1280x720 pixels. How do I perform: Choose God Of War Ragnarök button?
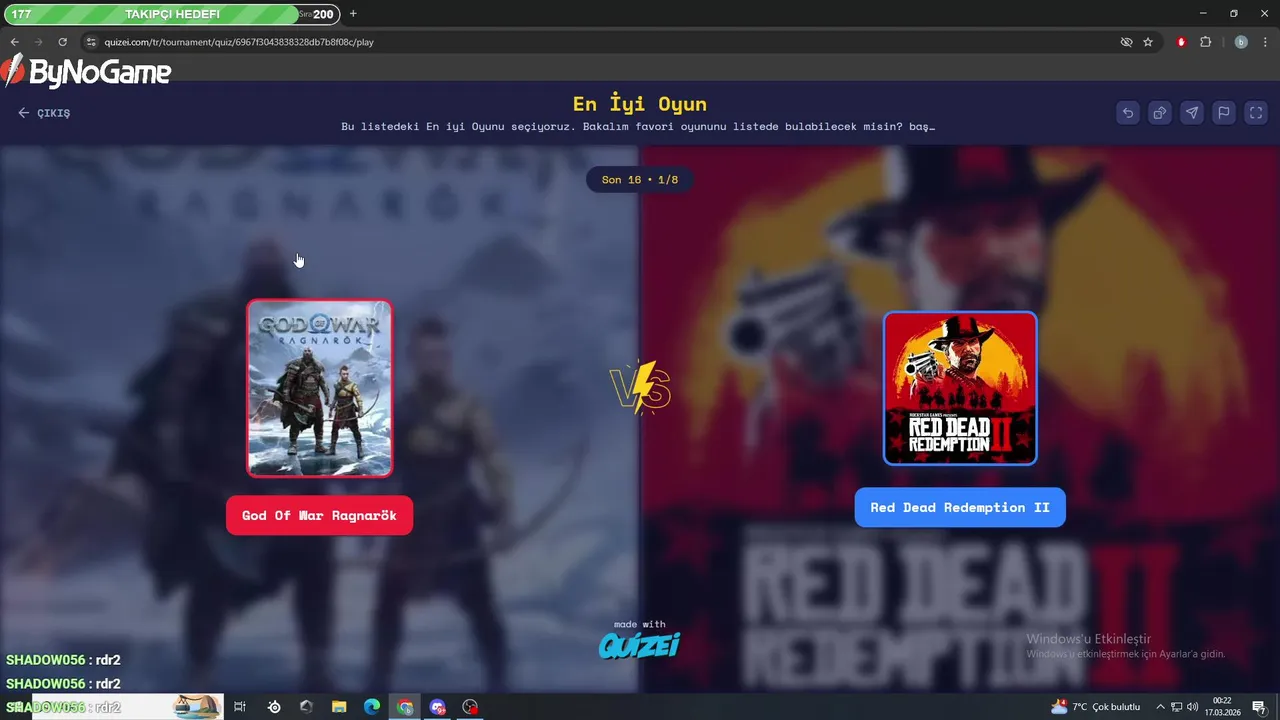click(319, 515)
